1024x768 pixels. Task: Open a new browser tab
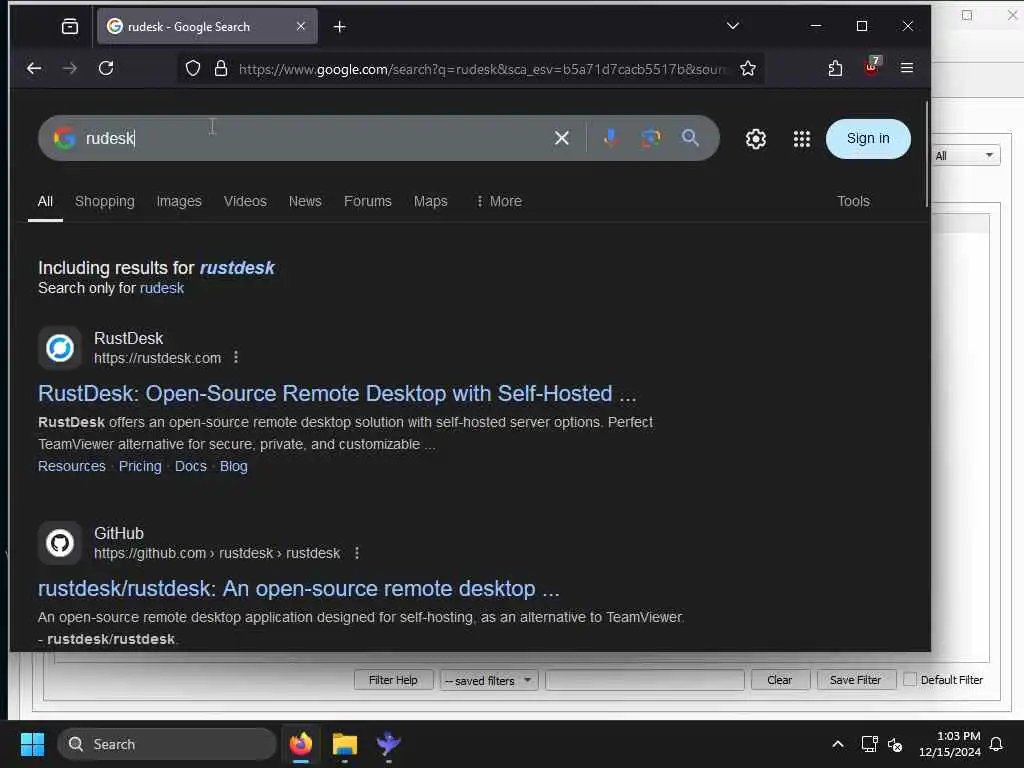coord(339,27)
